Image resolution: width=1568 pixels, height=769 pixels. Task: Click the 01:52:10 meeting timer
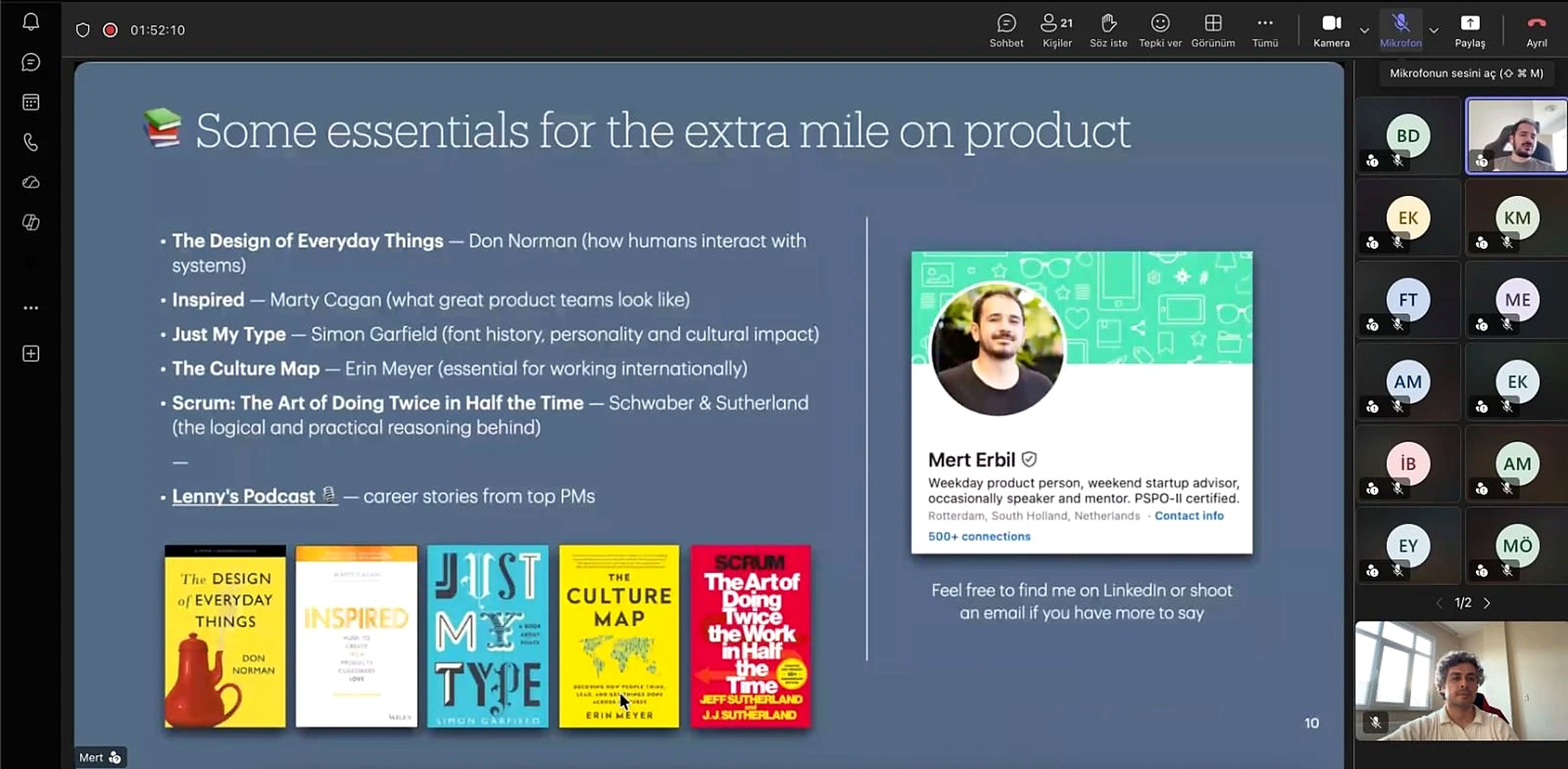(157, 30)
